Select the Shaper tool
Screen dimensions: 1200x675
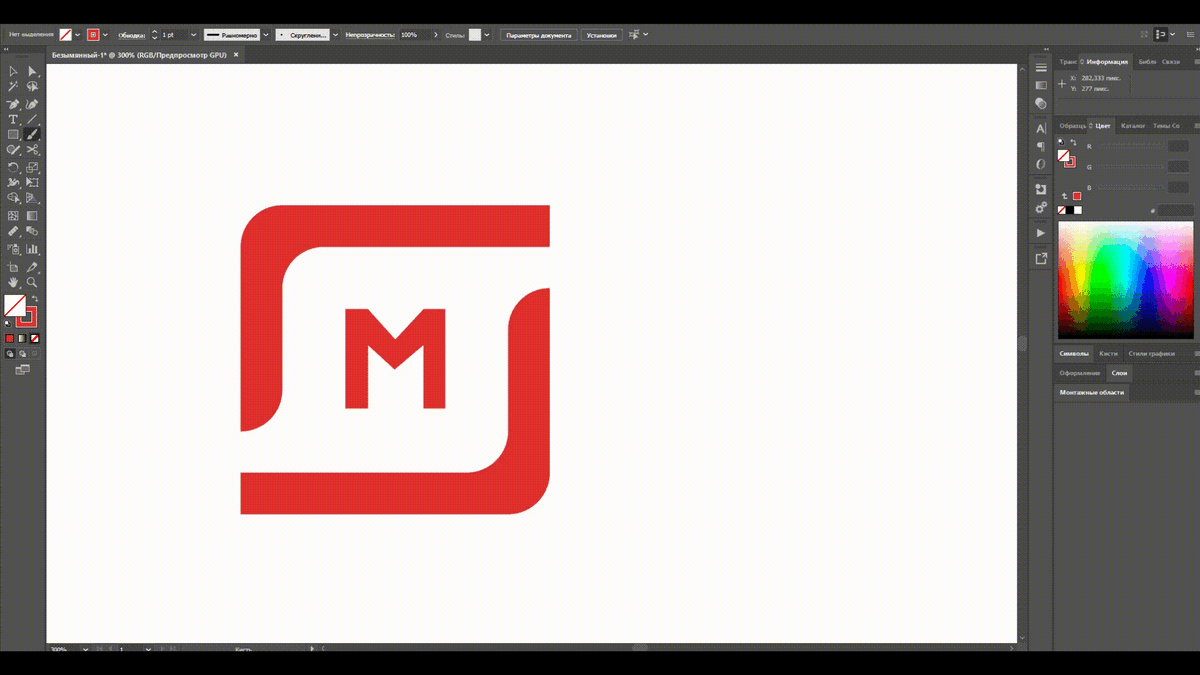(x=13, y=150)
